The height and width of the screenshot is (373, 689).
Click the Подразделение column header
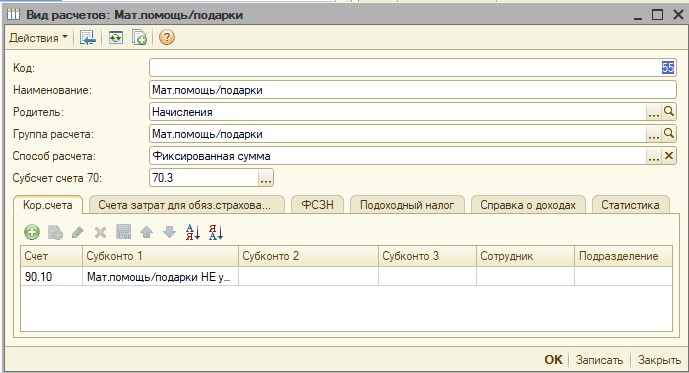[x=624, y=256]
